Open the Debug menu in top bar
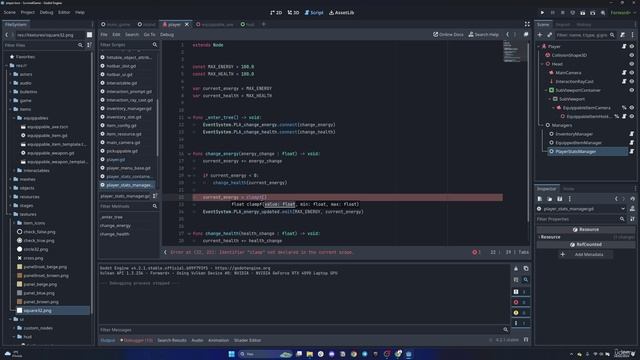 pyautogui.click(x=46, y=13)
